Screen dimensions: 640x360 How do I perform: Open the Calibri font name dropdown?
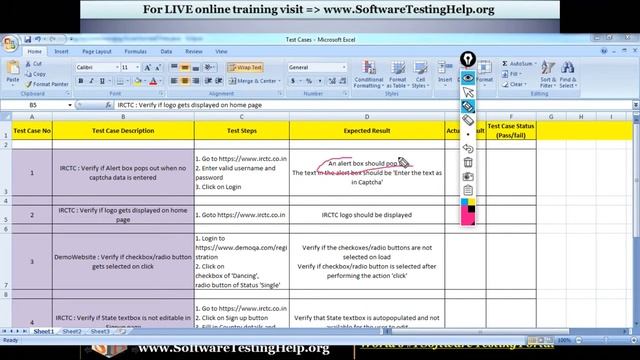117,67
